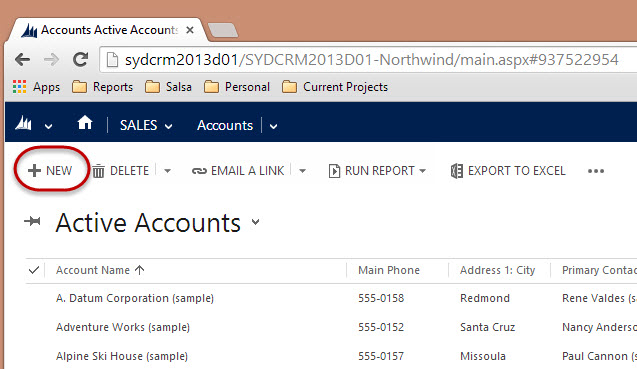The image size is (637, 369).
Task: Open contact Paul Cannon
Action: 599,356
